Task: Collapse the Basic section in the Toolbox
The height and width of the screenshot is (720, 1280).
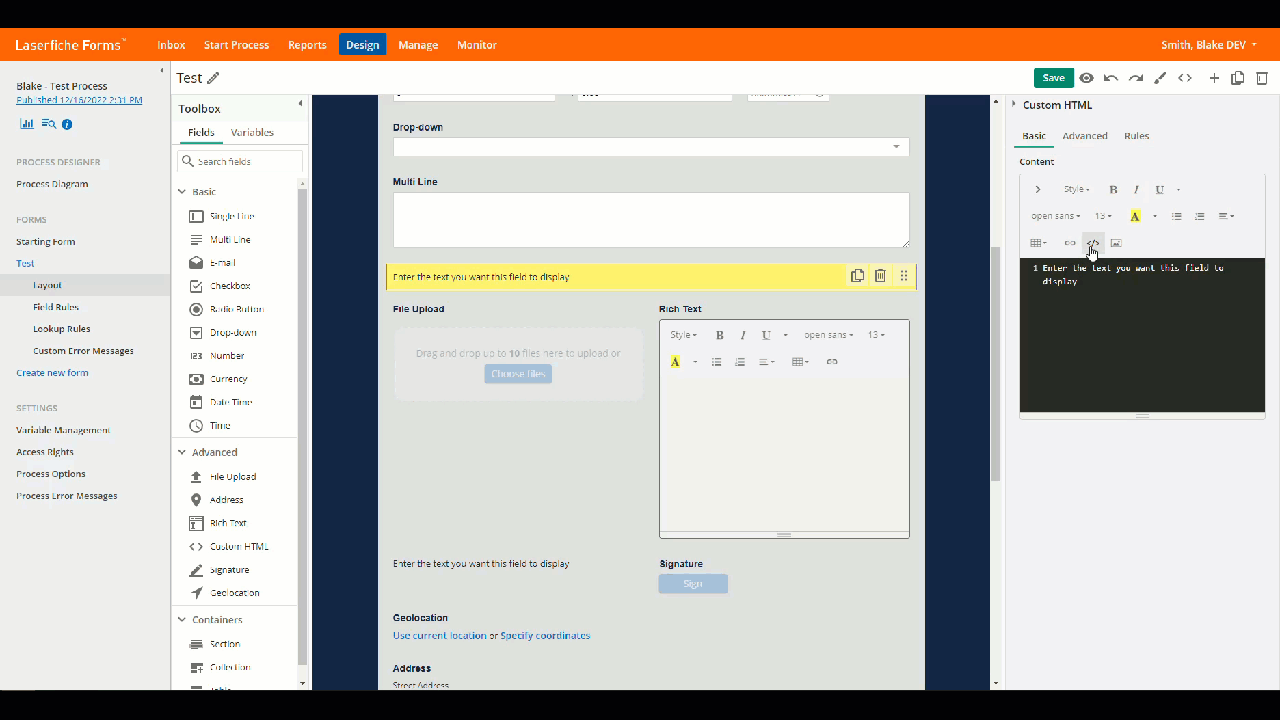Action: pos(182,191)
